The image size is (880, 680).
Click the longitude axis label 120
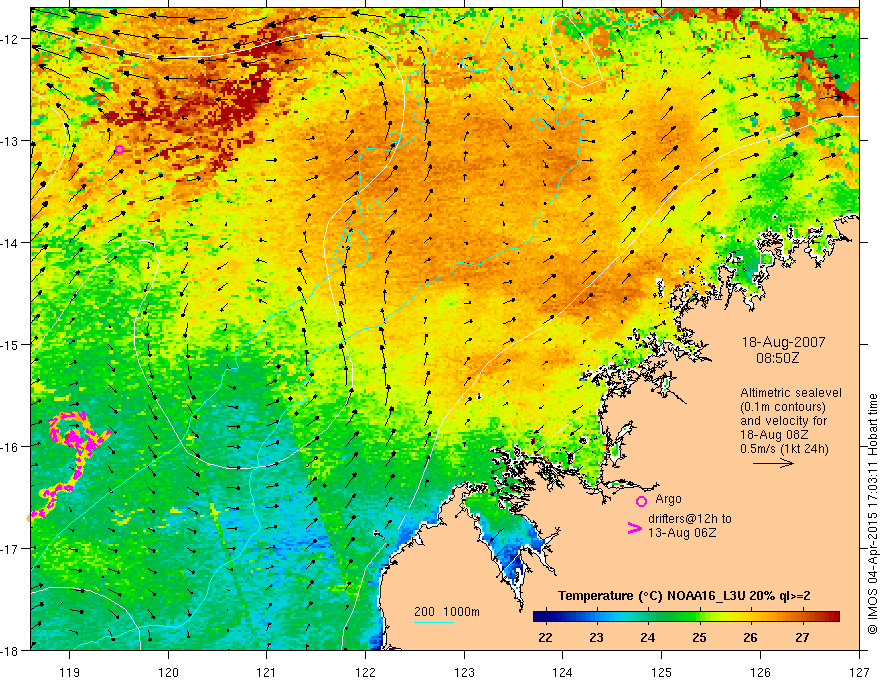point(168,672)
